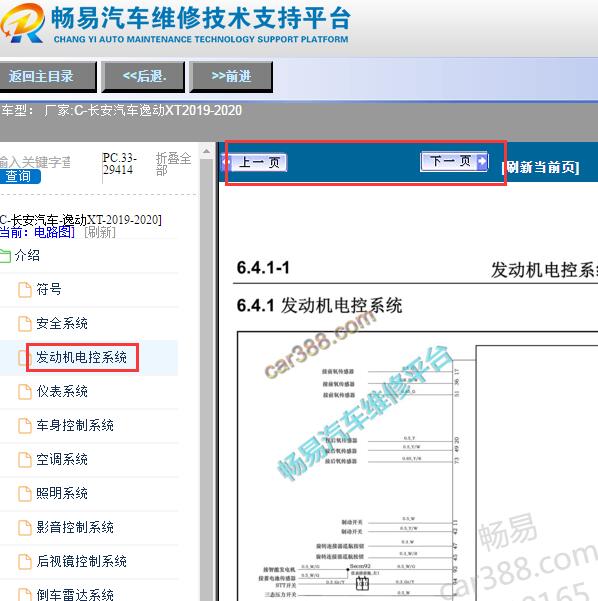Viewport: 598px width, 601px height.
Task: Click the document icon beside 后视镜控制系统
Action: [x=25, y=562]
